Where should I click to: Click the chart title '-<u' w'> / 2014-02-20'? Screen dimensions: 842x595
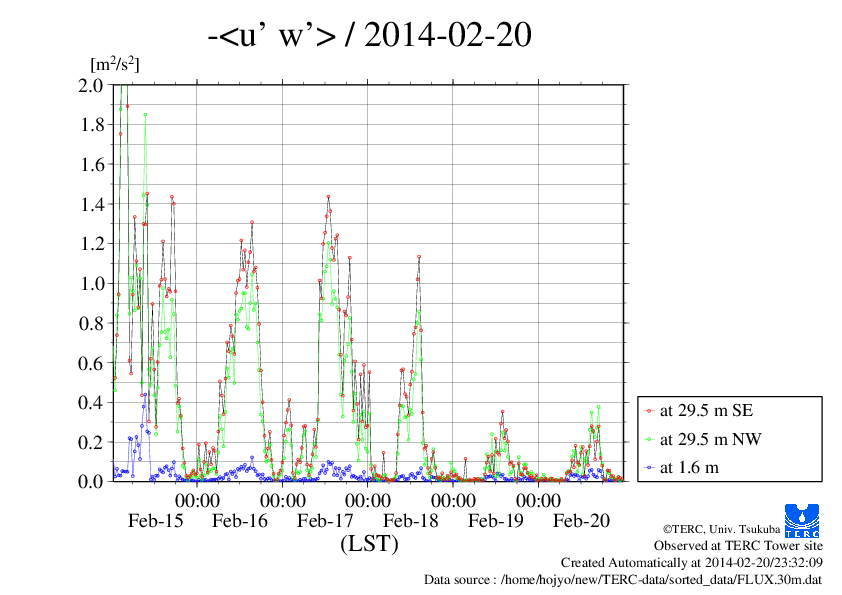click(369, 34)
